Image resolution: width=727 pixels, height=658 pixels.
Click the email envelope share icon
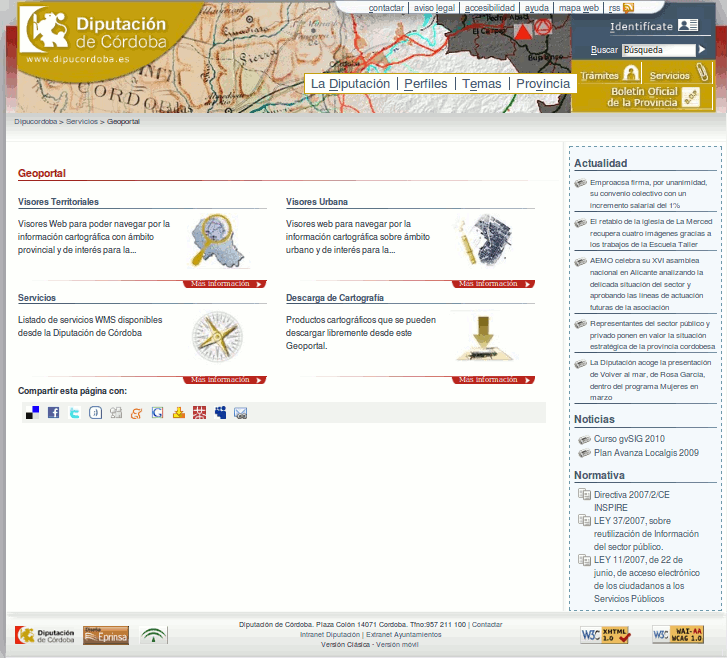pyautogui.click(x=241, y=413)
